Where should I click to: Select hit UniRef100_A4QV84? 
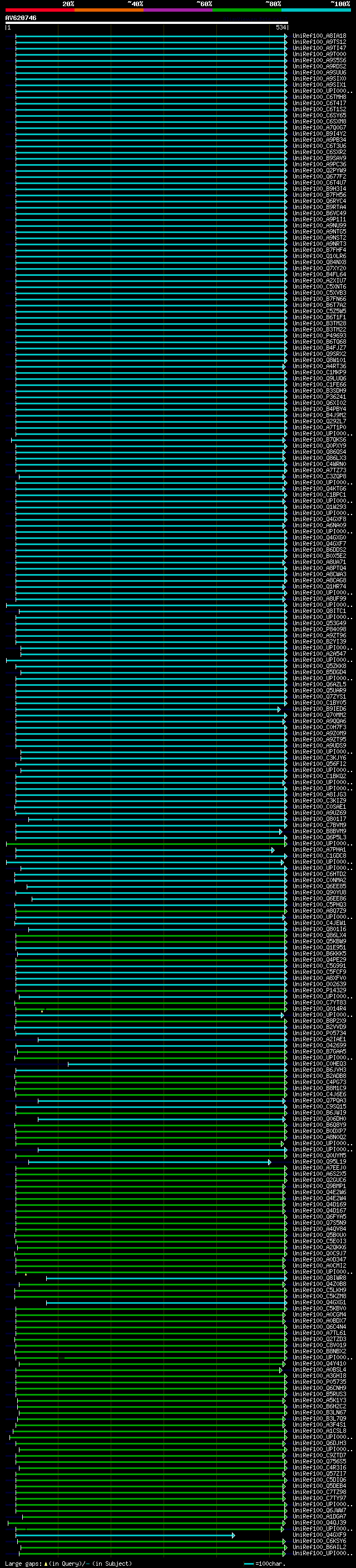click(319, 1230)
